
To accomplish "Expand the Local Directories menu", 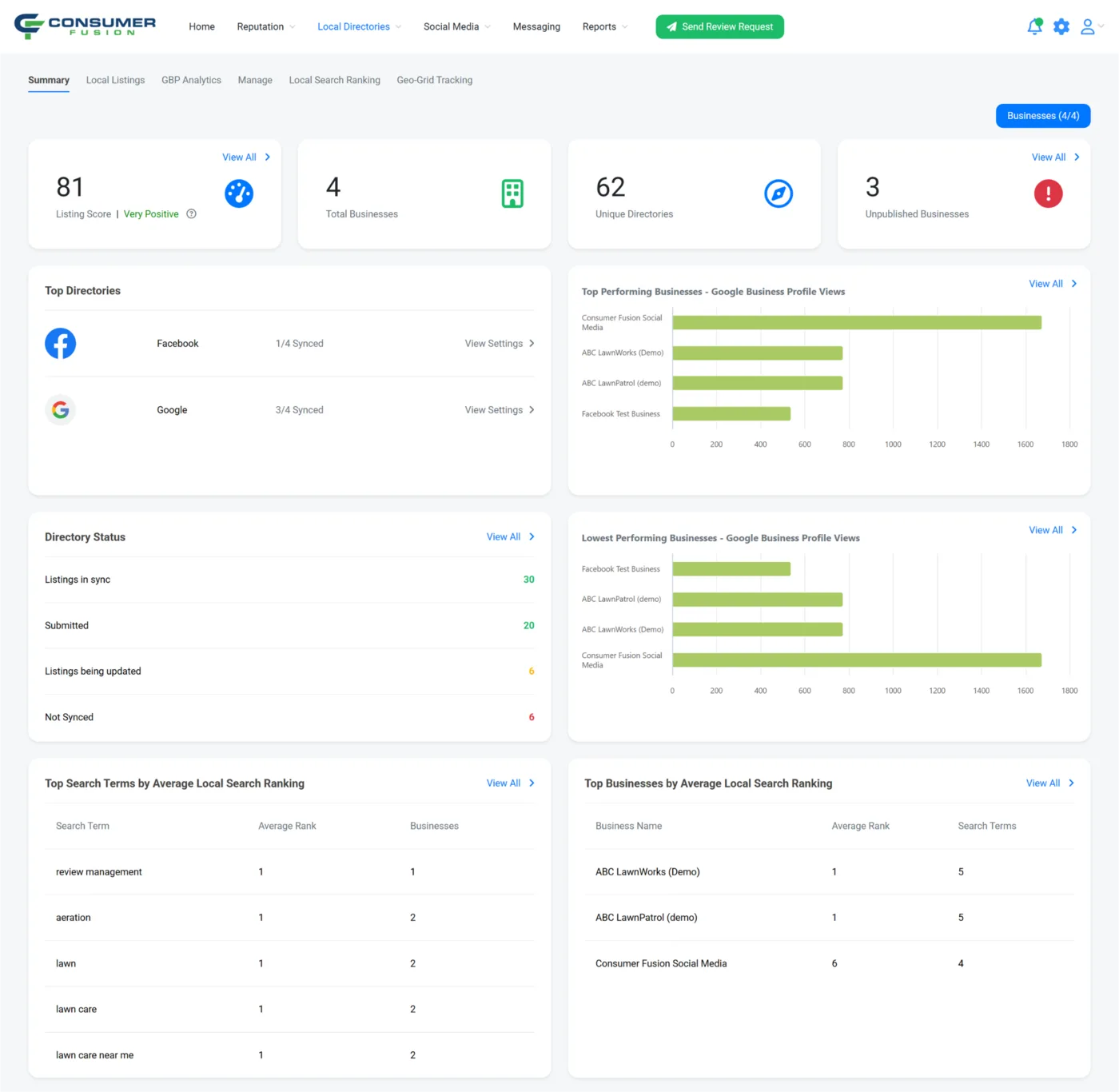I will tap(360, 26).
